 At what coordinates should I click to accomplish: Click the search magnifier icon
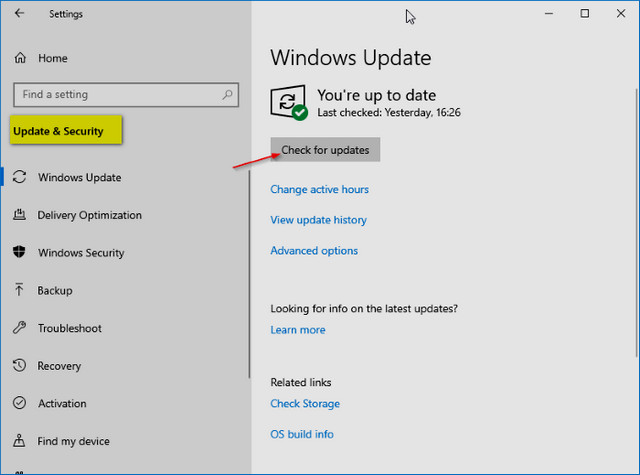click(227, 95)
